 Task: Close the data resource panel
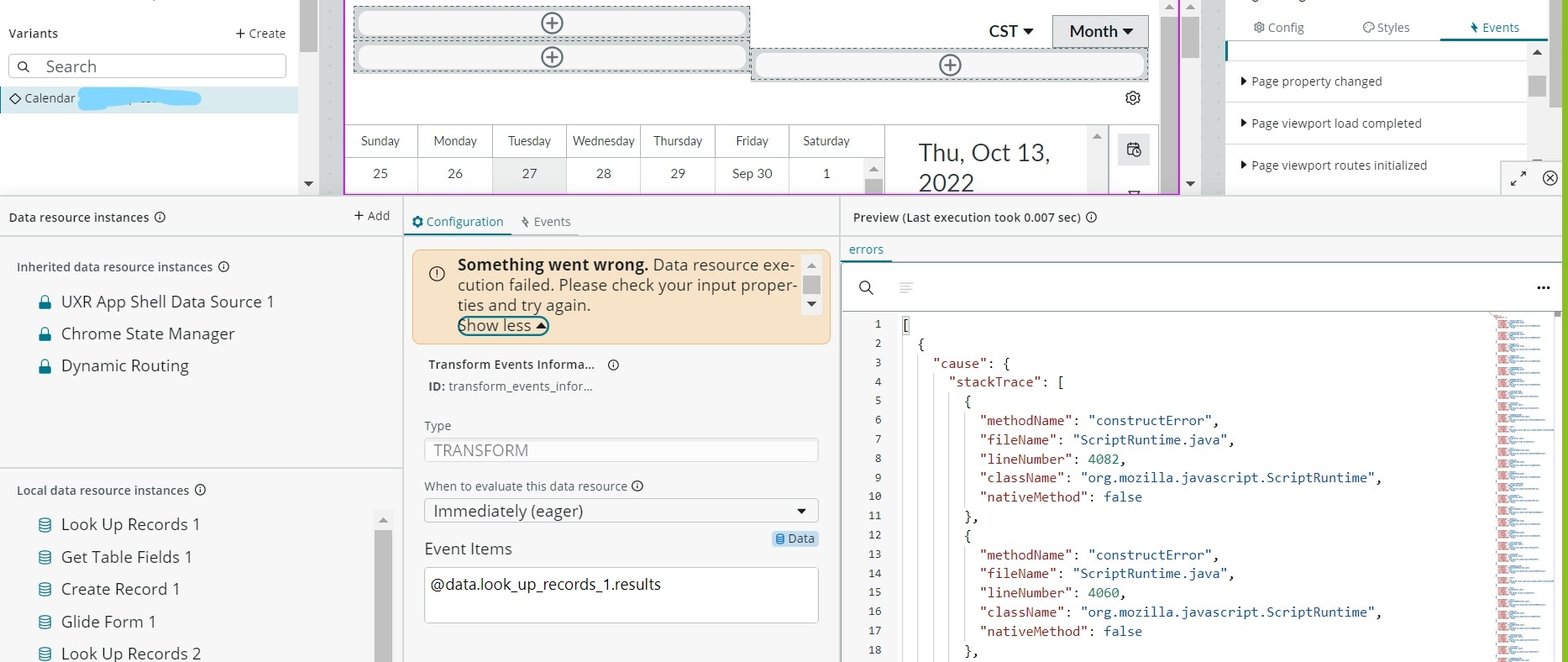tap(1550, 178)
